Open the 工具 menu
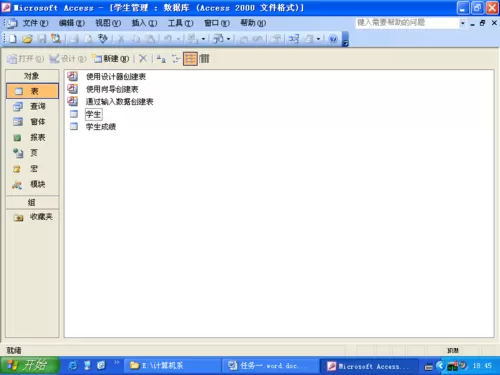 tap(180, 23)
